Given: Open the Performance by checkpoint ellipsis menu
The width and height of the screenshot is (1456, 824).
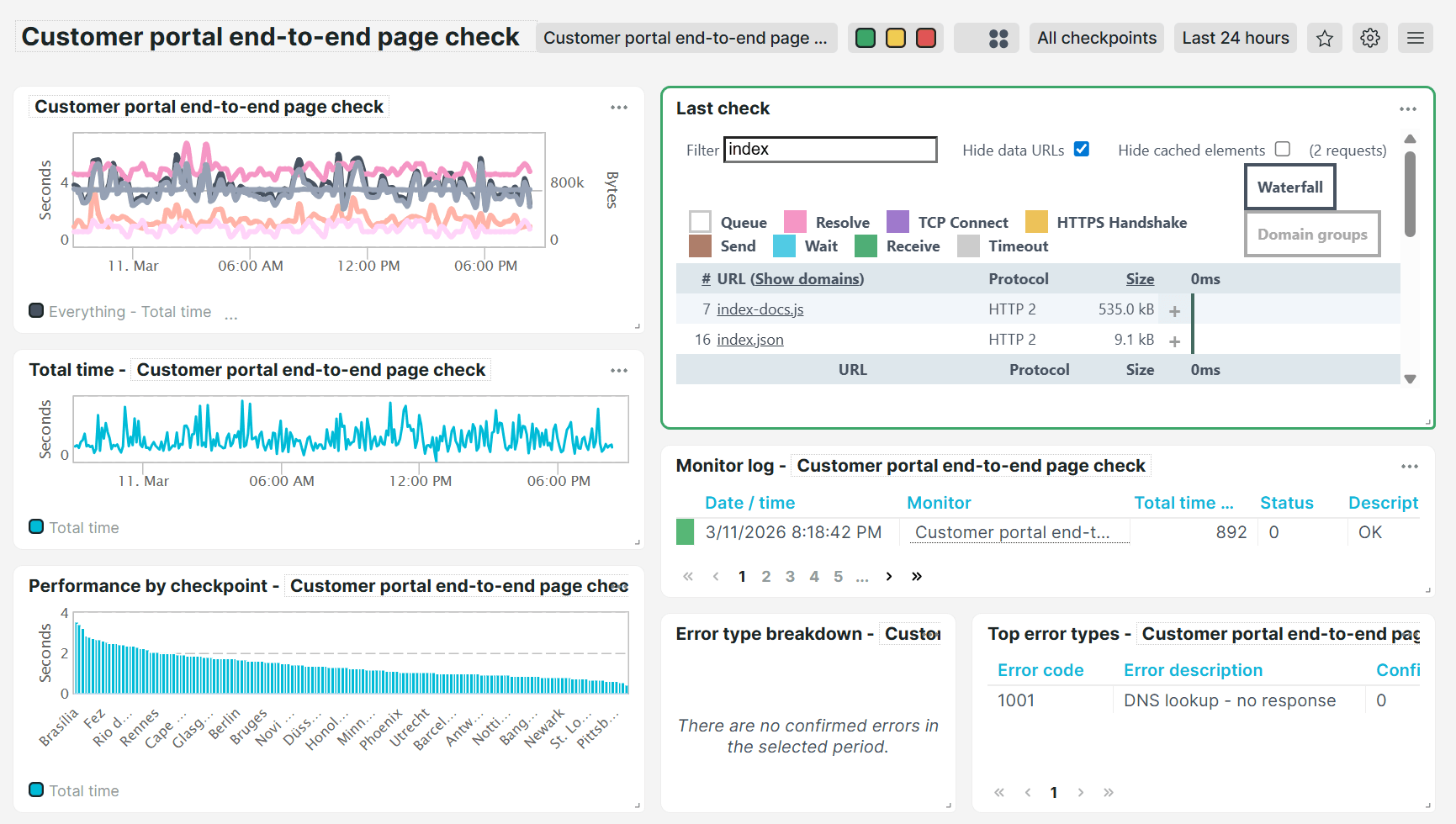Looking at the screenshot, I should point(620,586).
